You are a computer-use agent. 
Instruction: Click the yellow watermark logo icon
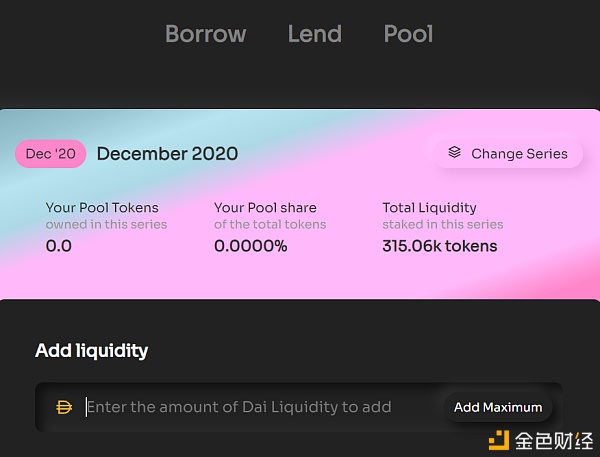pyautogui.click(x=499, y=440)
